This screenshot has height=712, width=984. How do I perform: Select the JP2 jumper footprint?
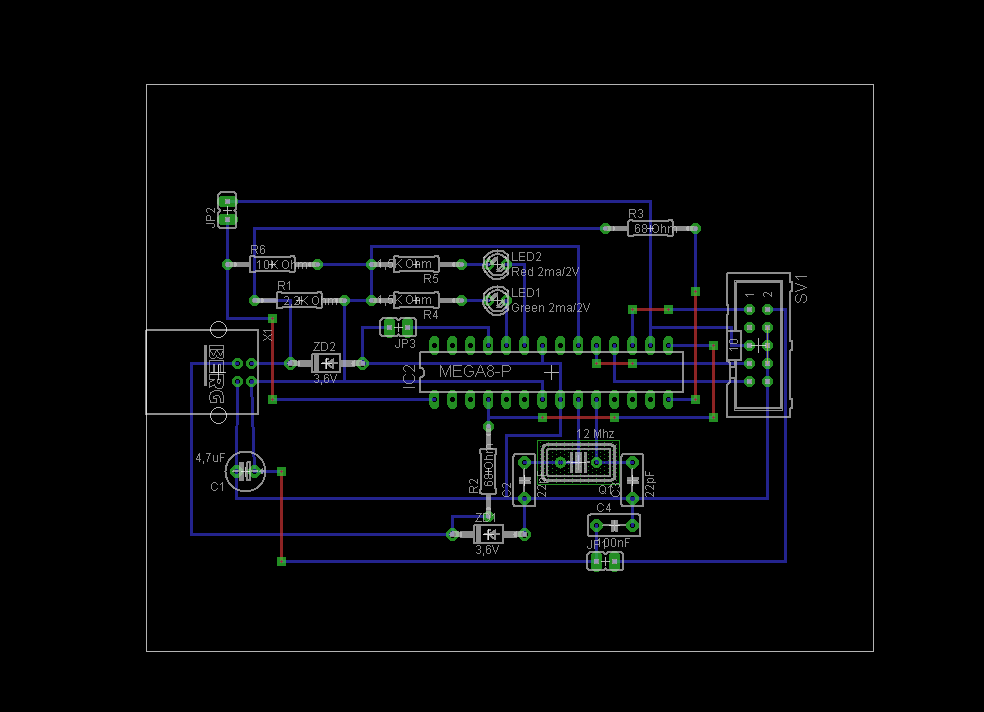click(227, 210)
